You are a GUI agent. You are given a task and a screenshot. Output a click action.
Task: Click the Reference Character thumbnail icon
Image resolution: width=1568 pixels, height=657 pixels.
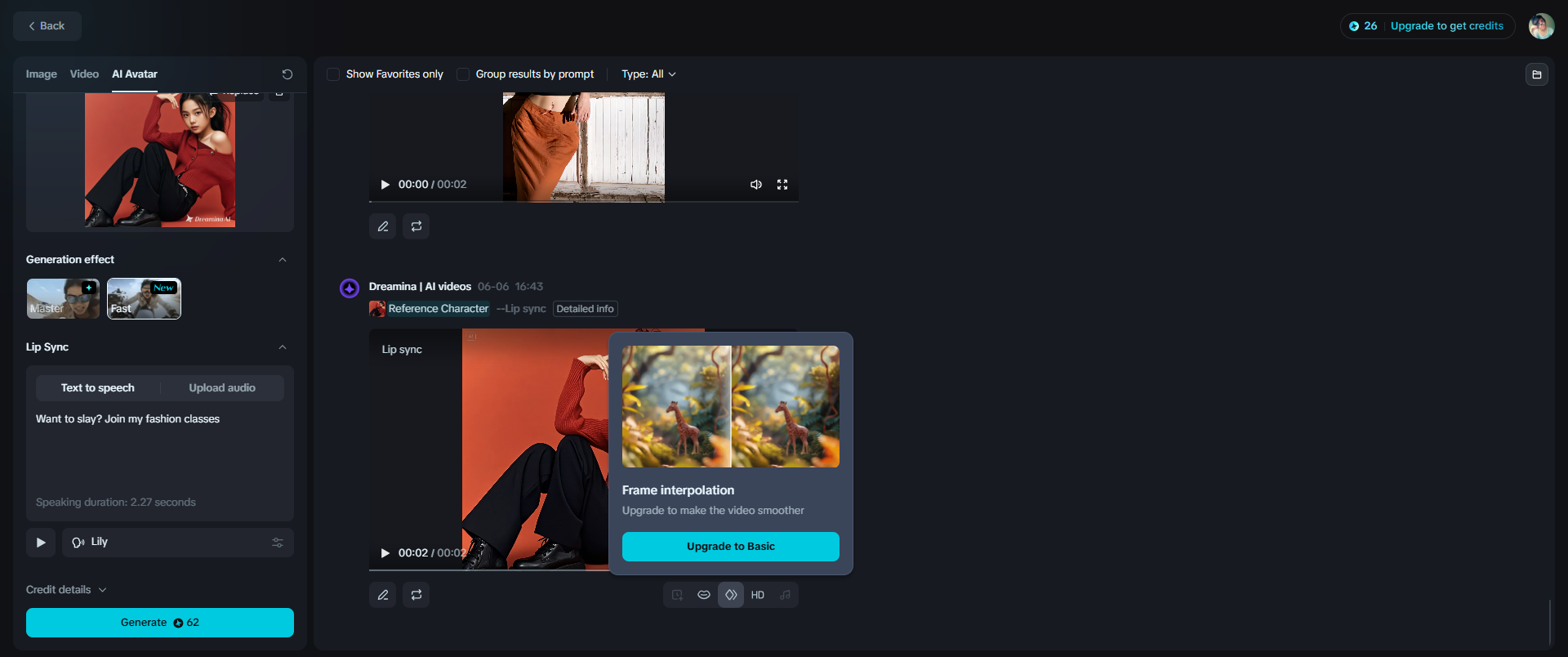tap(377, 309)
